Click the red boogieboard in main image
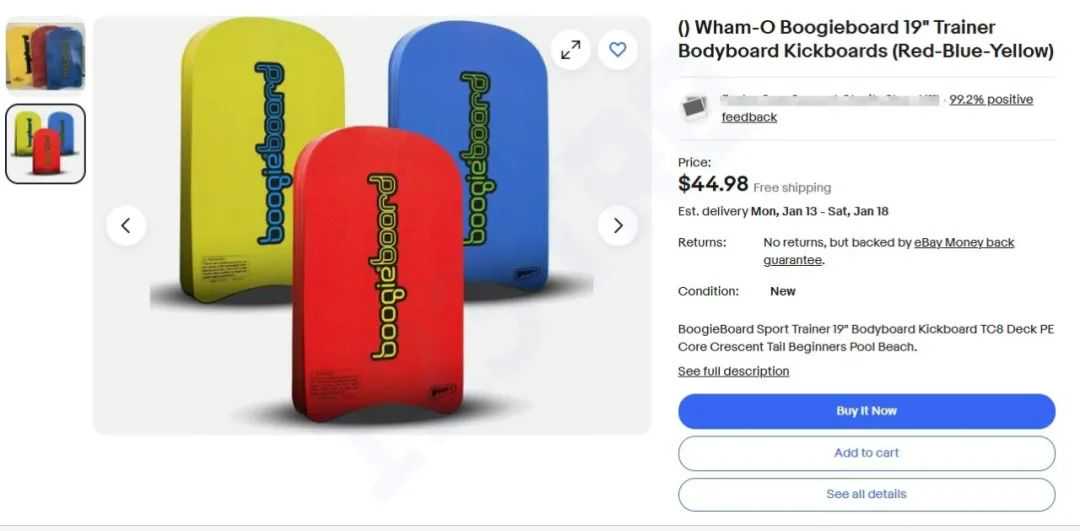 [377, 274]
